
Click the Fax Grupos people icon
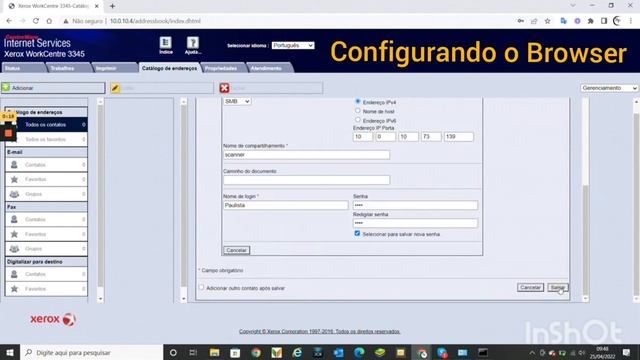pos(14,249)
